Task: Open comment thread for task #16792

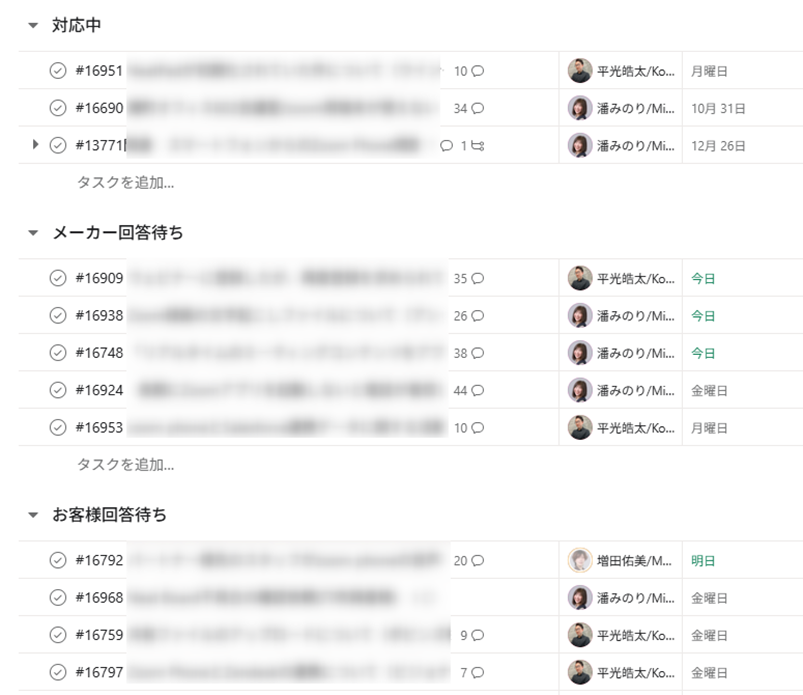Action: click(x=477, y=561)
